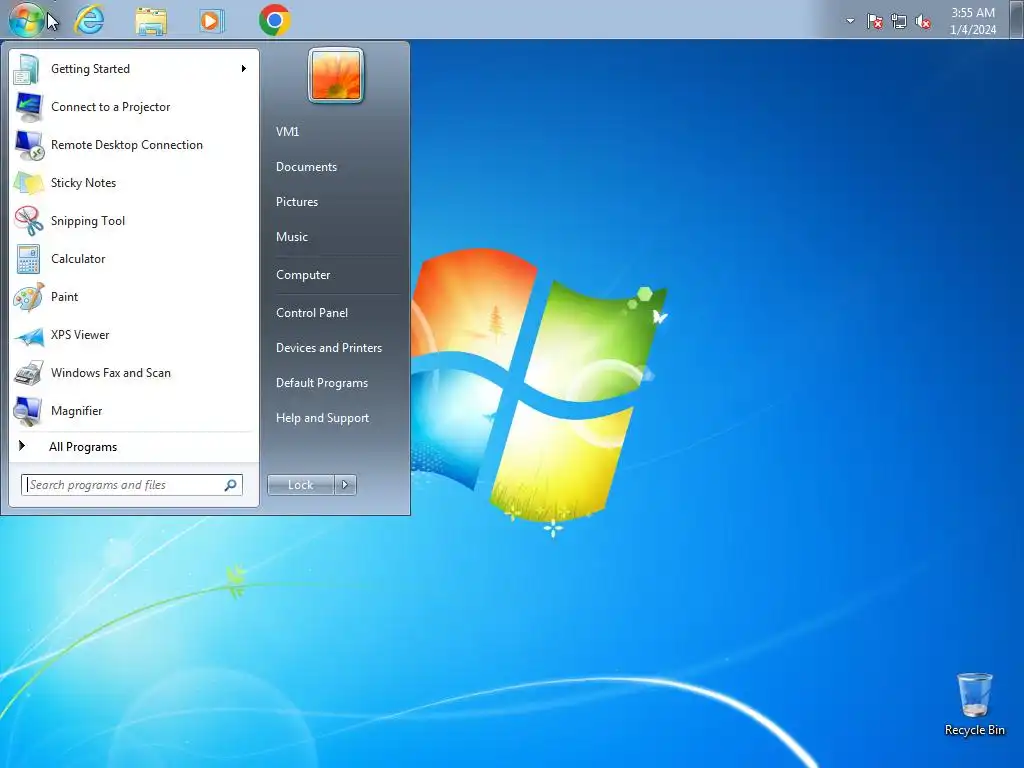The width and height of the screenshot is (1024, 768).
Task: Show hidden system tray icons
Action: tap(850, 21)
